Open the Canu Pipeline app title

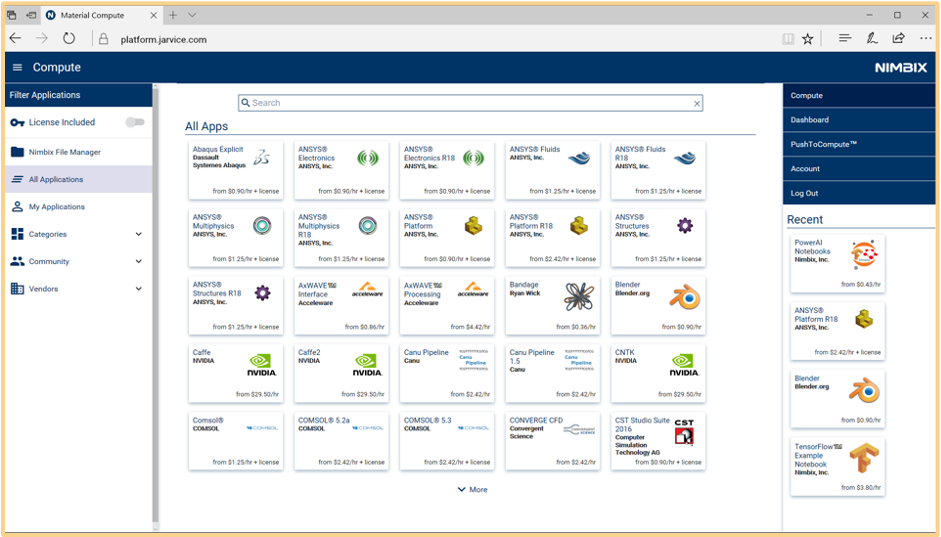click(426, 353)
